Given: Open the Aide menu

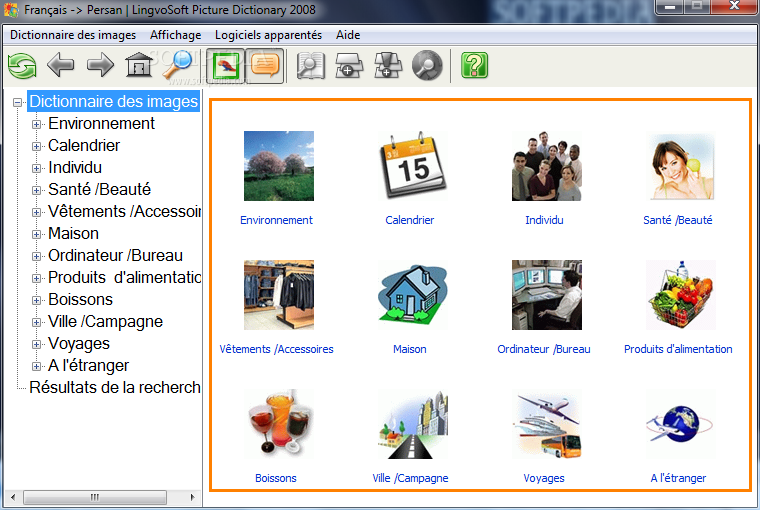Looking at the screenshot, I should pos(348,35).
